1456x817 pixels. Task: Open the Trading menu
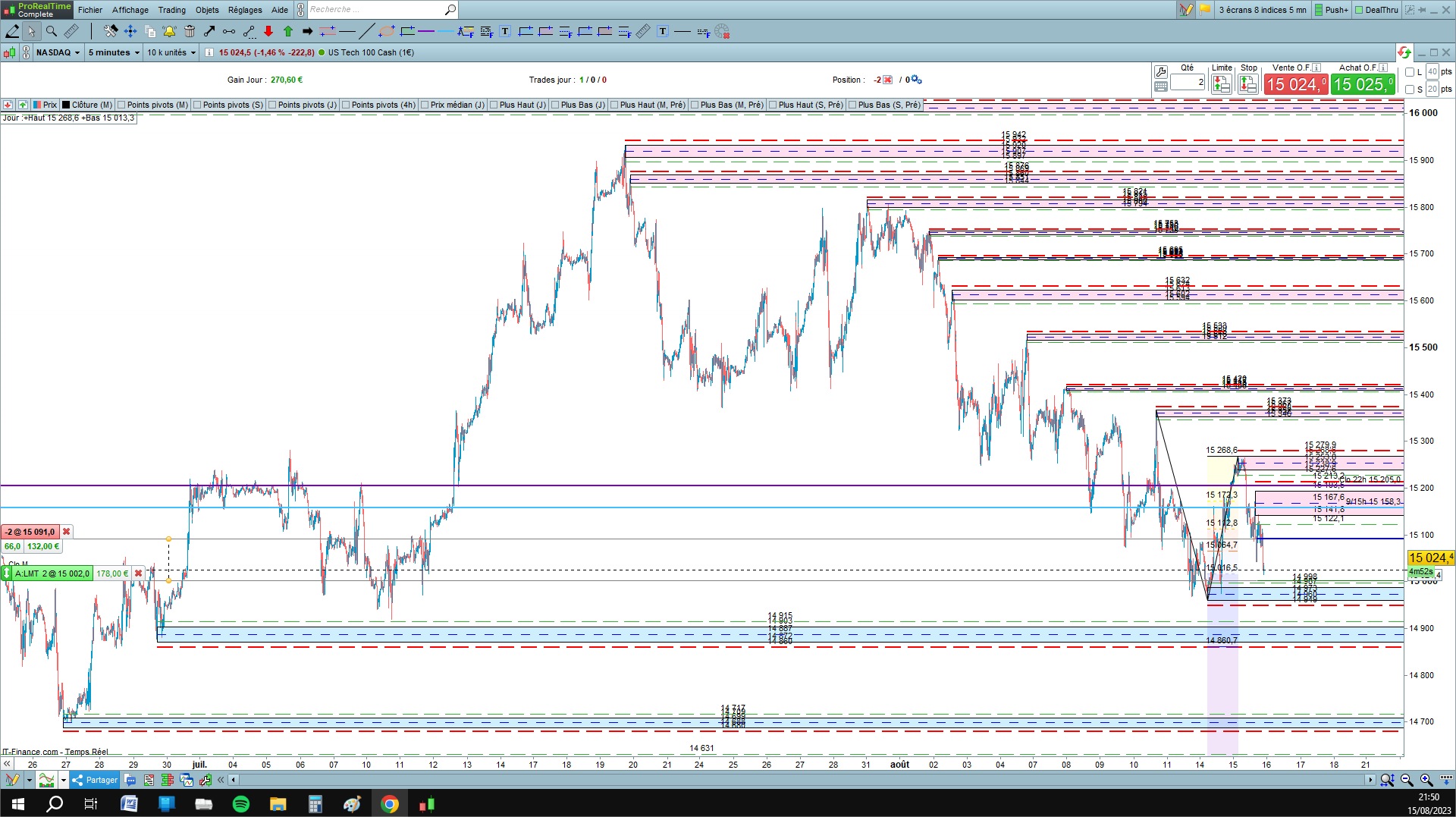point(171,10)
